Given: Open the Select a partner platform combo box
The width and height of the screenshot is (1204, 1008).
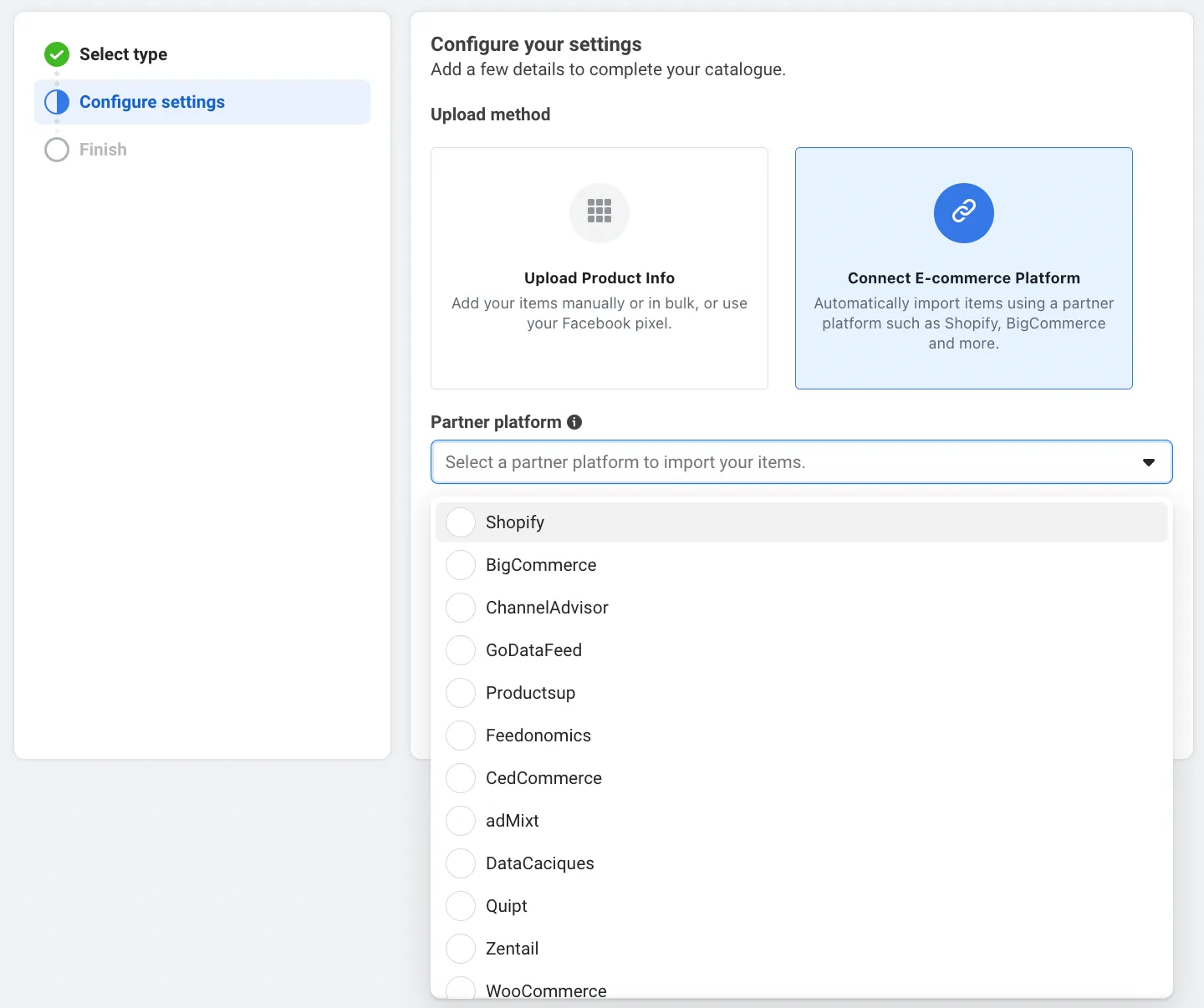Looking at the screenshot, I should coord(802,462).
